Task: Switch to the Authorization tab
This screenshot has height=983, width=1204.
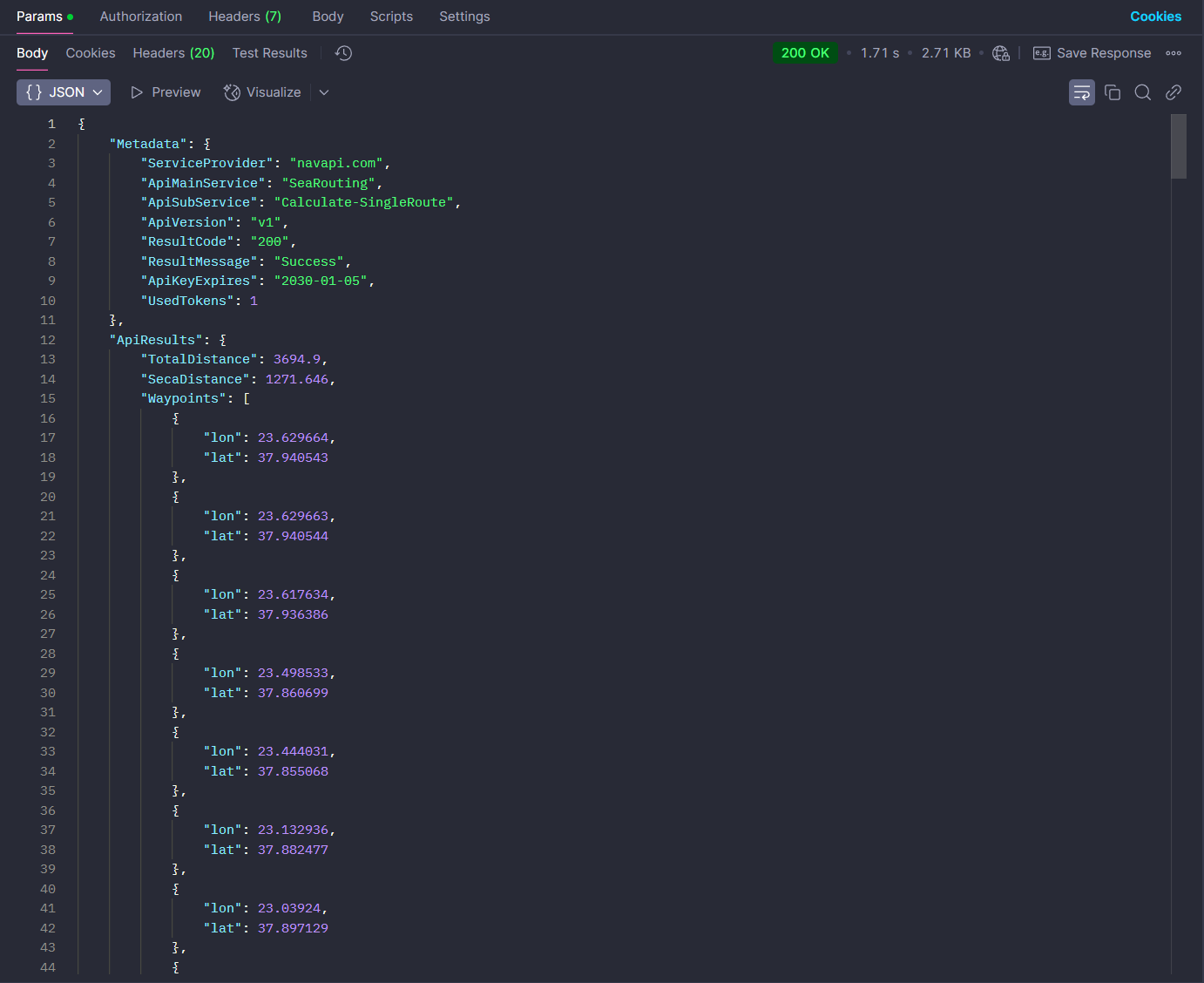Action: (141, 17)
